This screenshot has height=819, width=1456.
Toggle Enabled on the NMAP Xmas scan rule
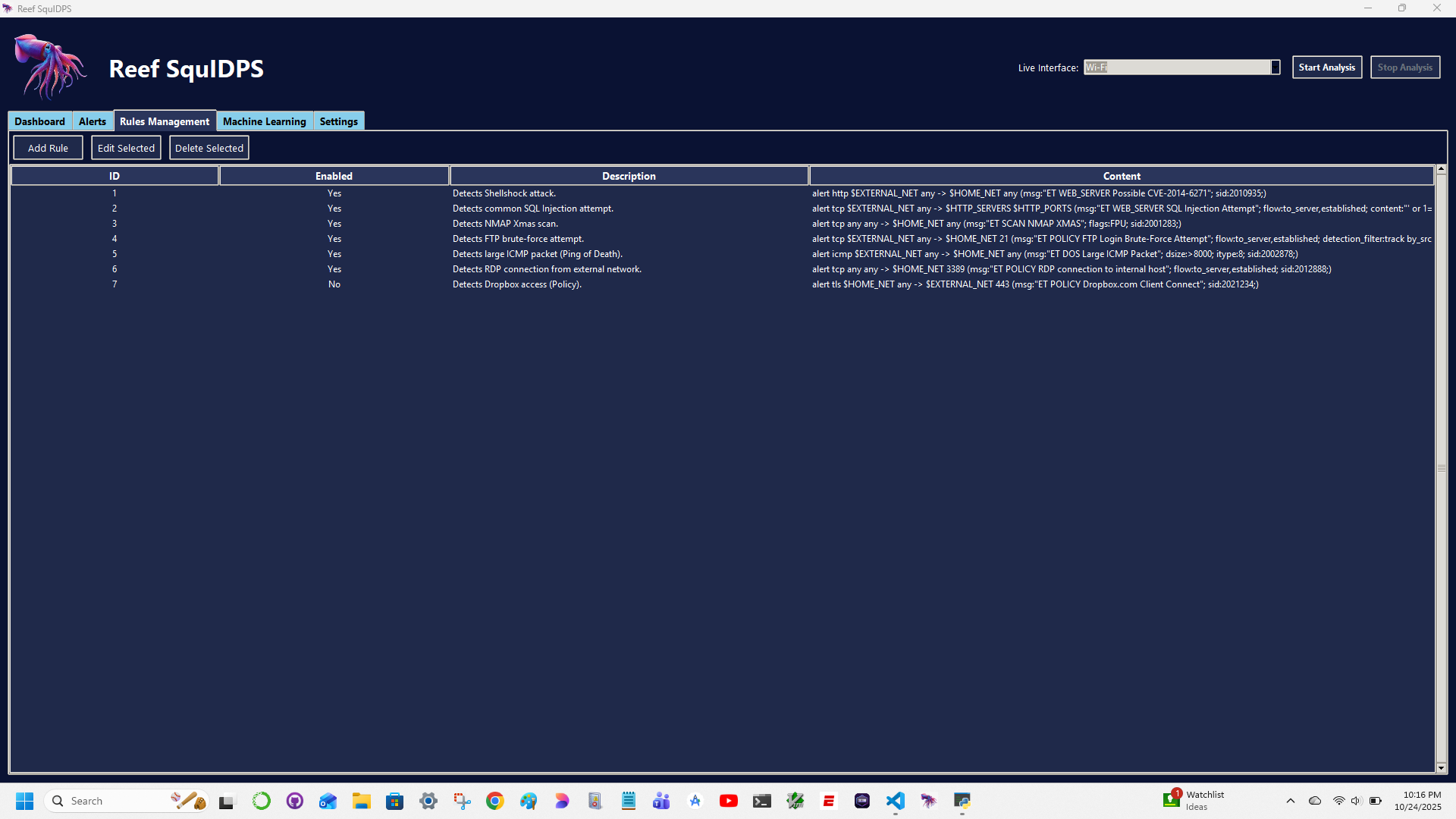(334, 224)
